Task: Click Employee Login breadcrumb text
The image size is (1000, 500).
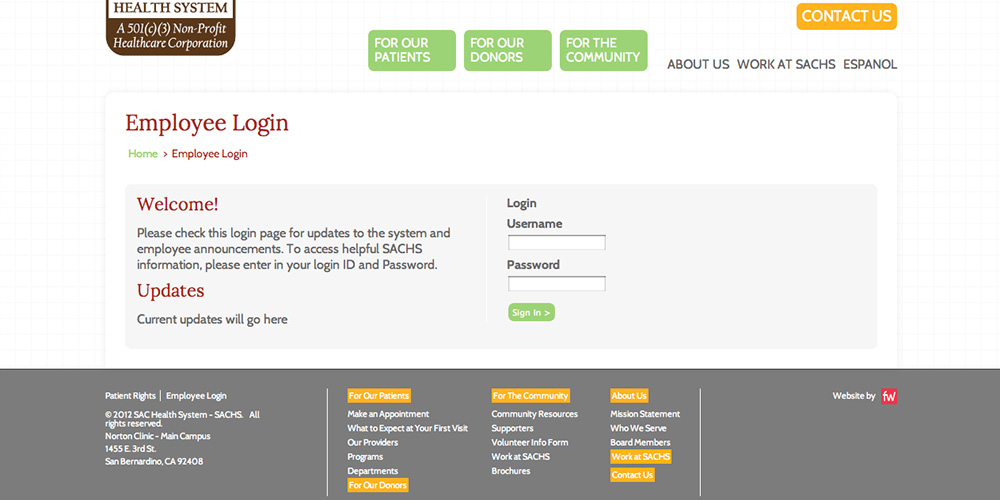Action: (x=209, y=154)
